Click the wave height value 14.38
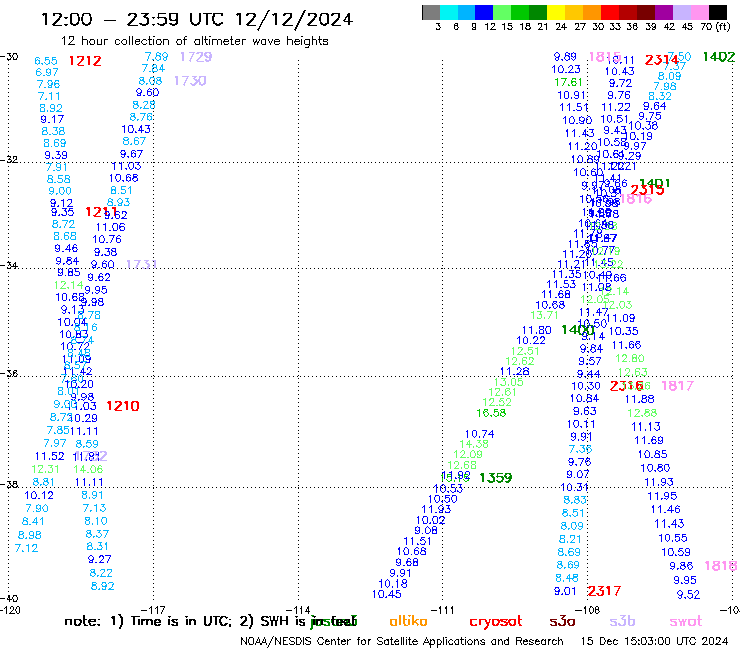The width and height of the screenshot is (740, 650). tap(474, 444)
